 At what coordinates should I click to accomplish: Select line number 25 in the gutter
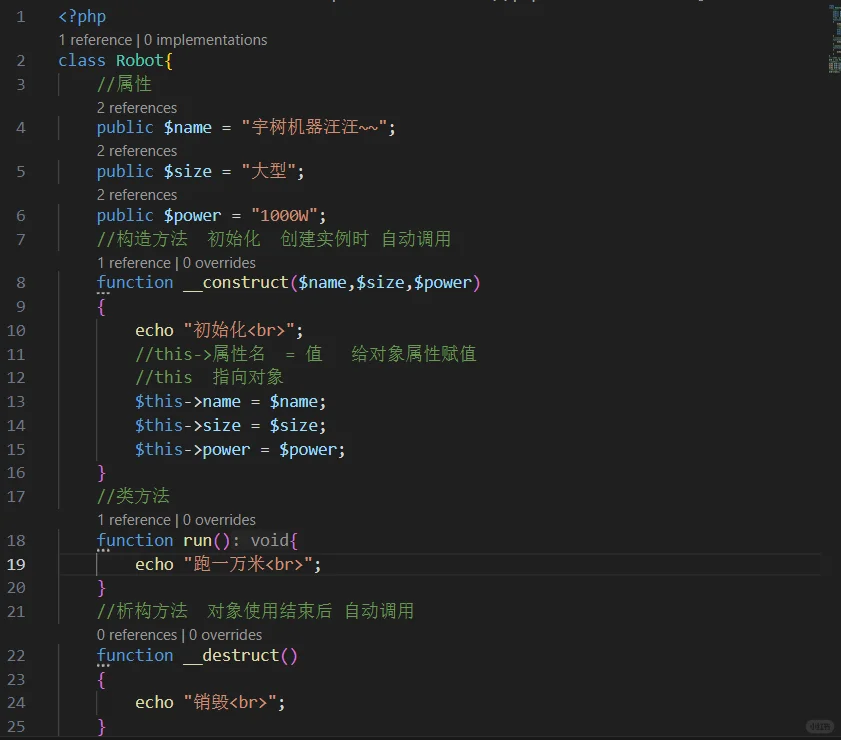coord(16,727)
